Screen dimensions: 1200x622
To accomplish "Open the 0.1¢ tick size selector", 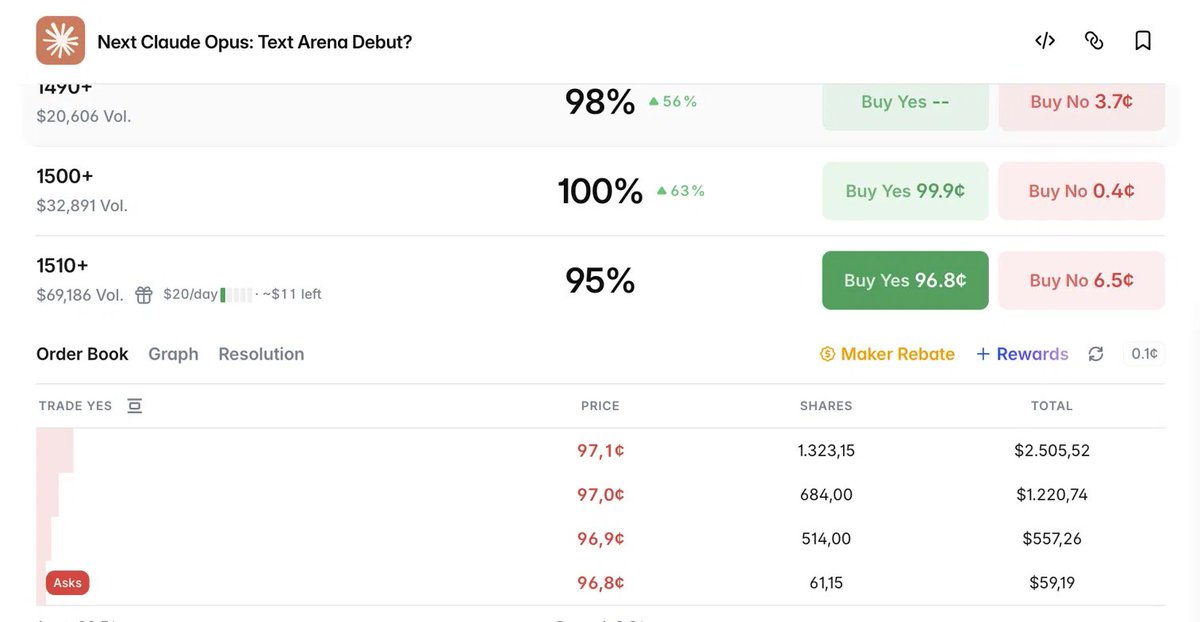I will click(1144, 354).
